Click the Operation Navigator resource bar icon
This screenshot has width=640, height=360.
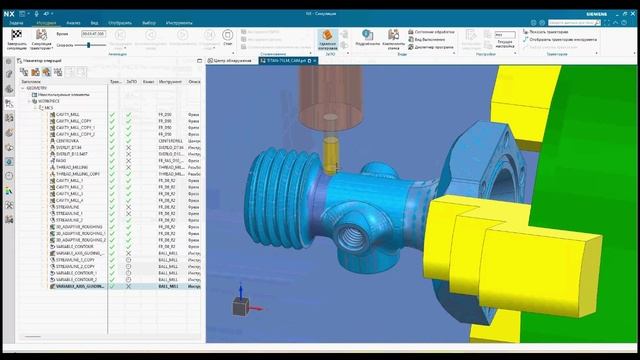coord(9,104)
